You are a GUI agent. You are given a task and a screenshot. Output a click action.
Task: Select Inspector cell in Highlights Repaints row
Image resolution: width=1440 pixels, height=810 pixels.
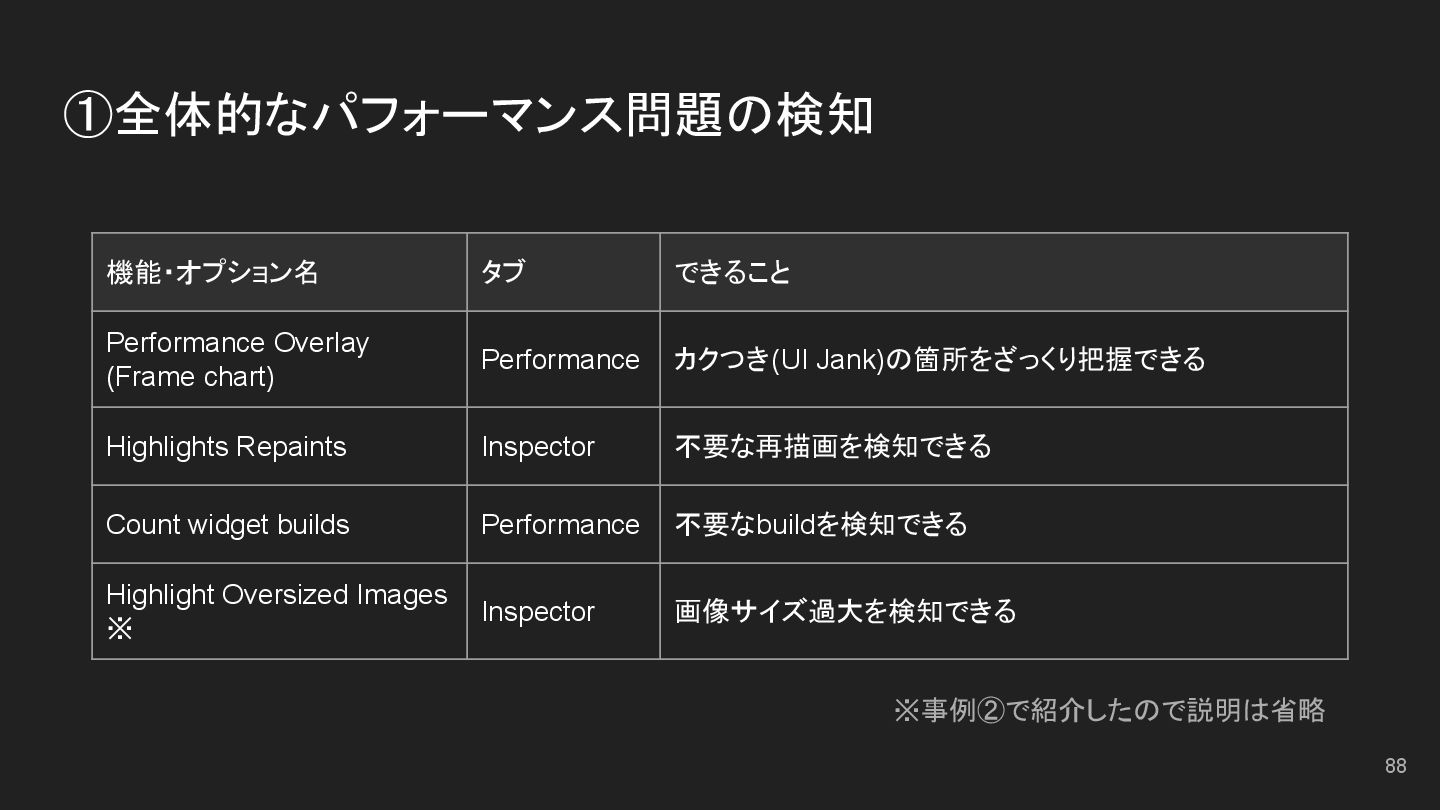pos(563,446)
